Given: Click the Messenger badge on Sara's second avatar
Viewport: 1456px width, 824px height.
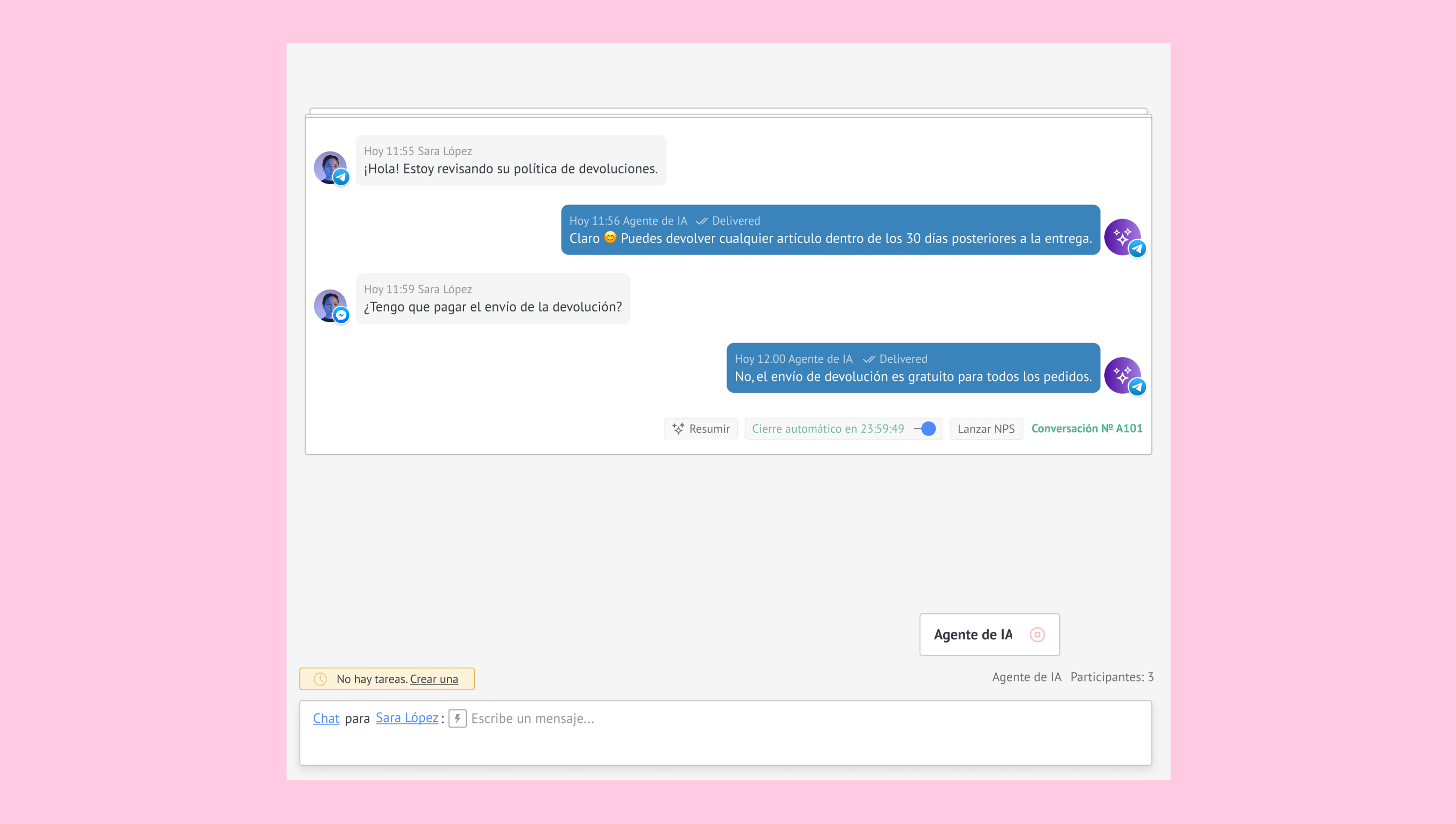Looking at the screenshot, I should click(342, 315).
